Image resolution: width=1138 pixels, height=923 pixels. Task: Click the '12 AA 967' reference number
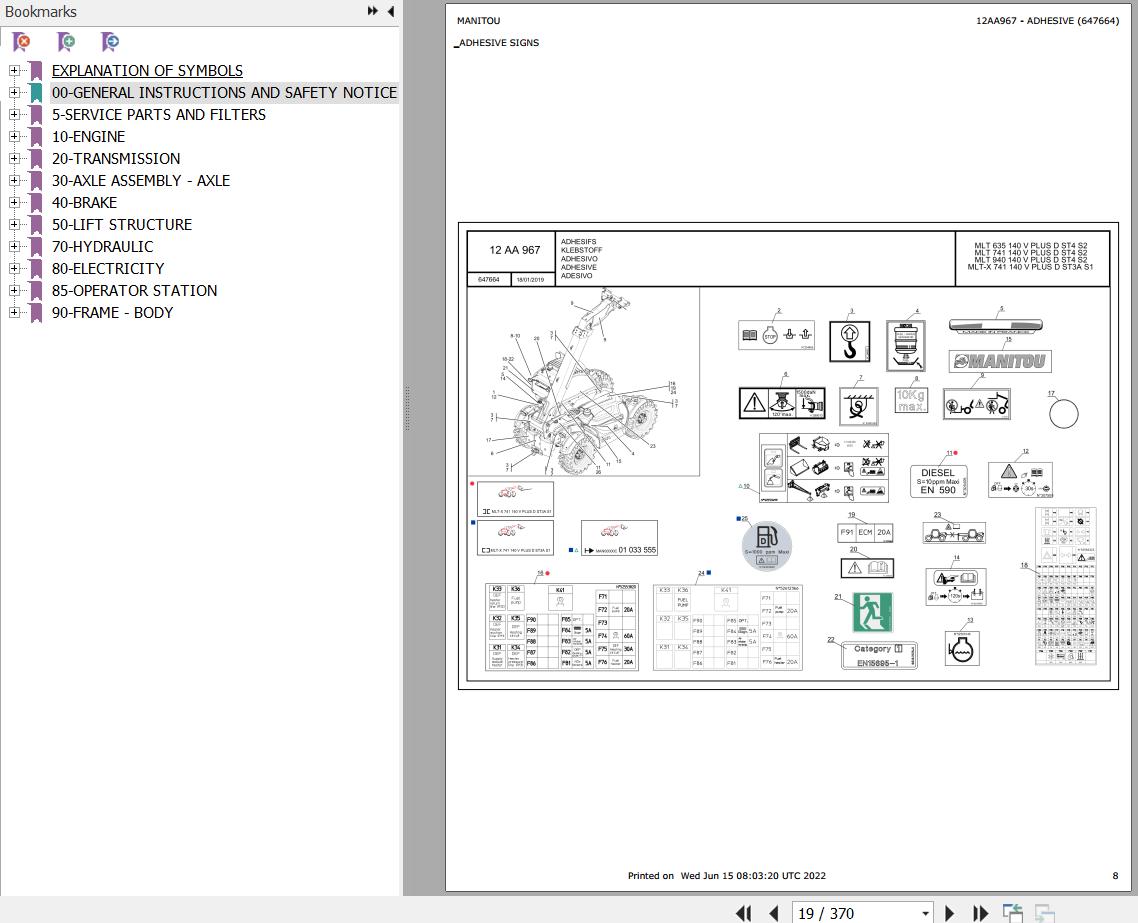pyautogui.click(x=515, y=250)
